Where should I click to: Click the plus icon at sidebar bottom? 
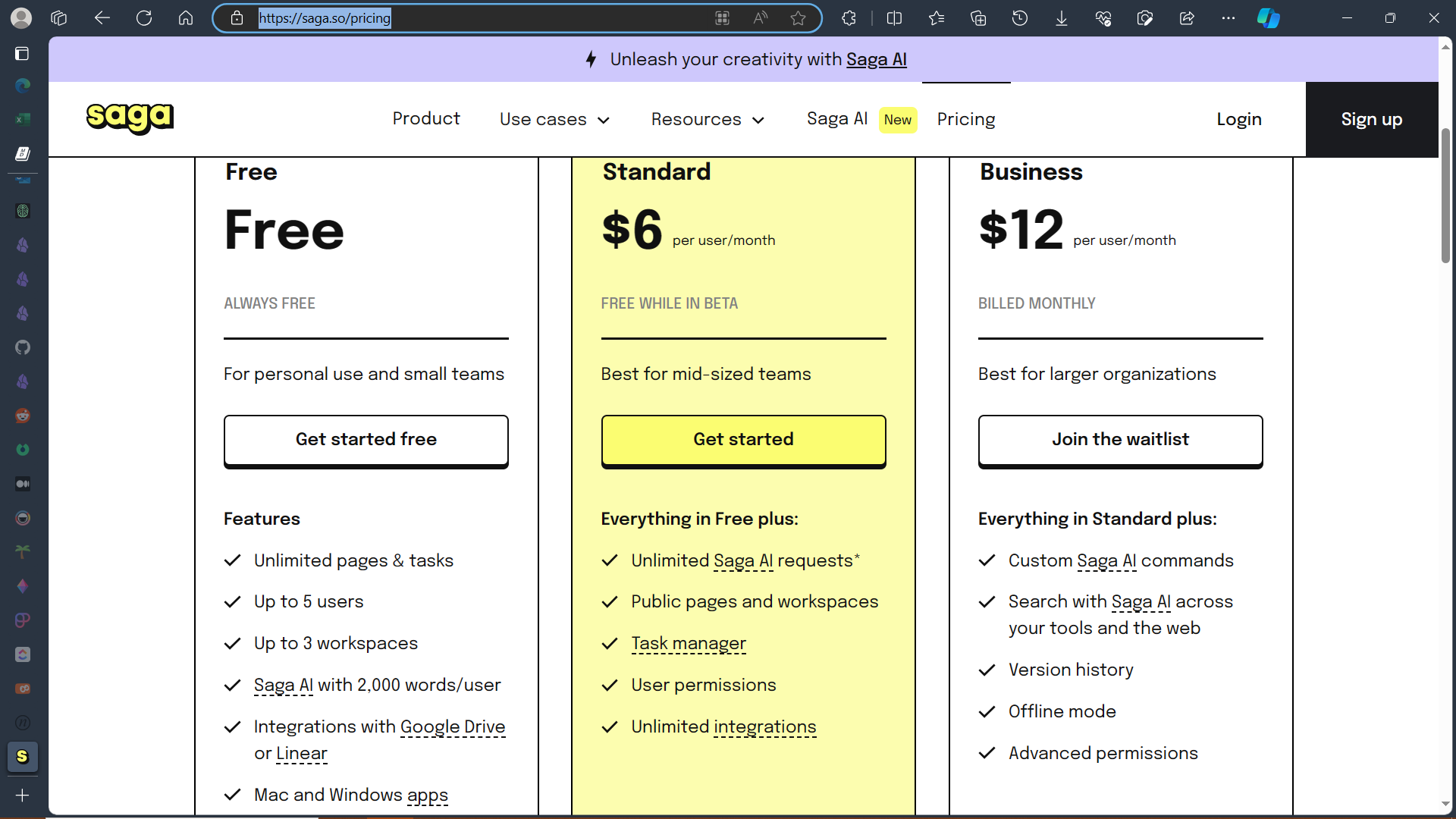coord(23,795)
